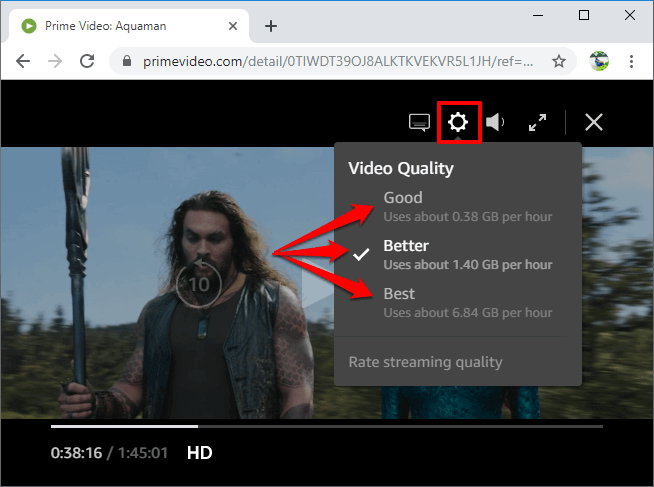
Task: Select Best video quality option
Action: (x=399, y=294)
